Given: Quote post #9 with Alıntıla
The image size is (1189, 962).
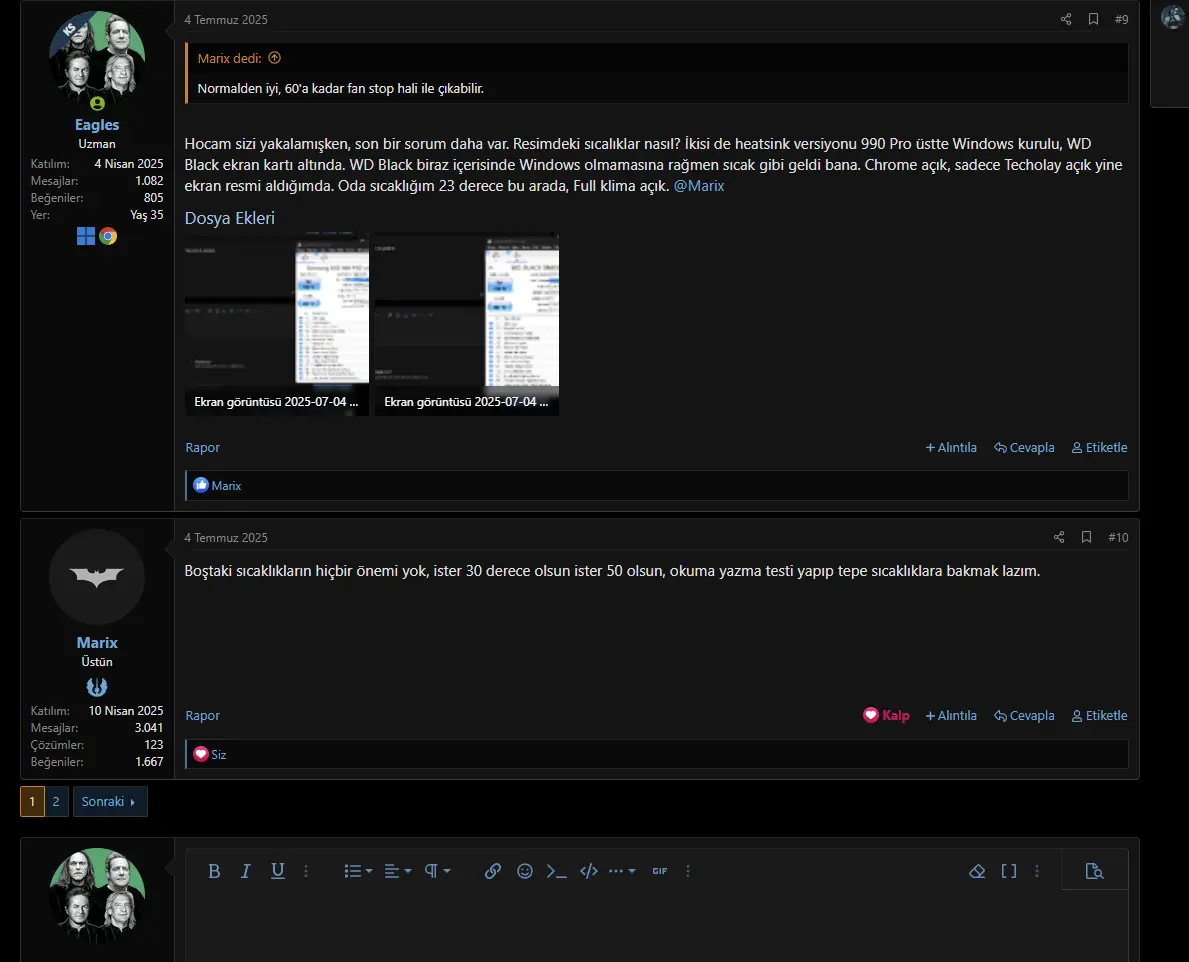Looking at the screenshot, I should click(x=951, y=447).
